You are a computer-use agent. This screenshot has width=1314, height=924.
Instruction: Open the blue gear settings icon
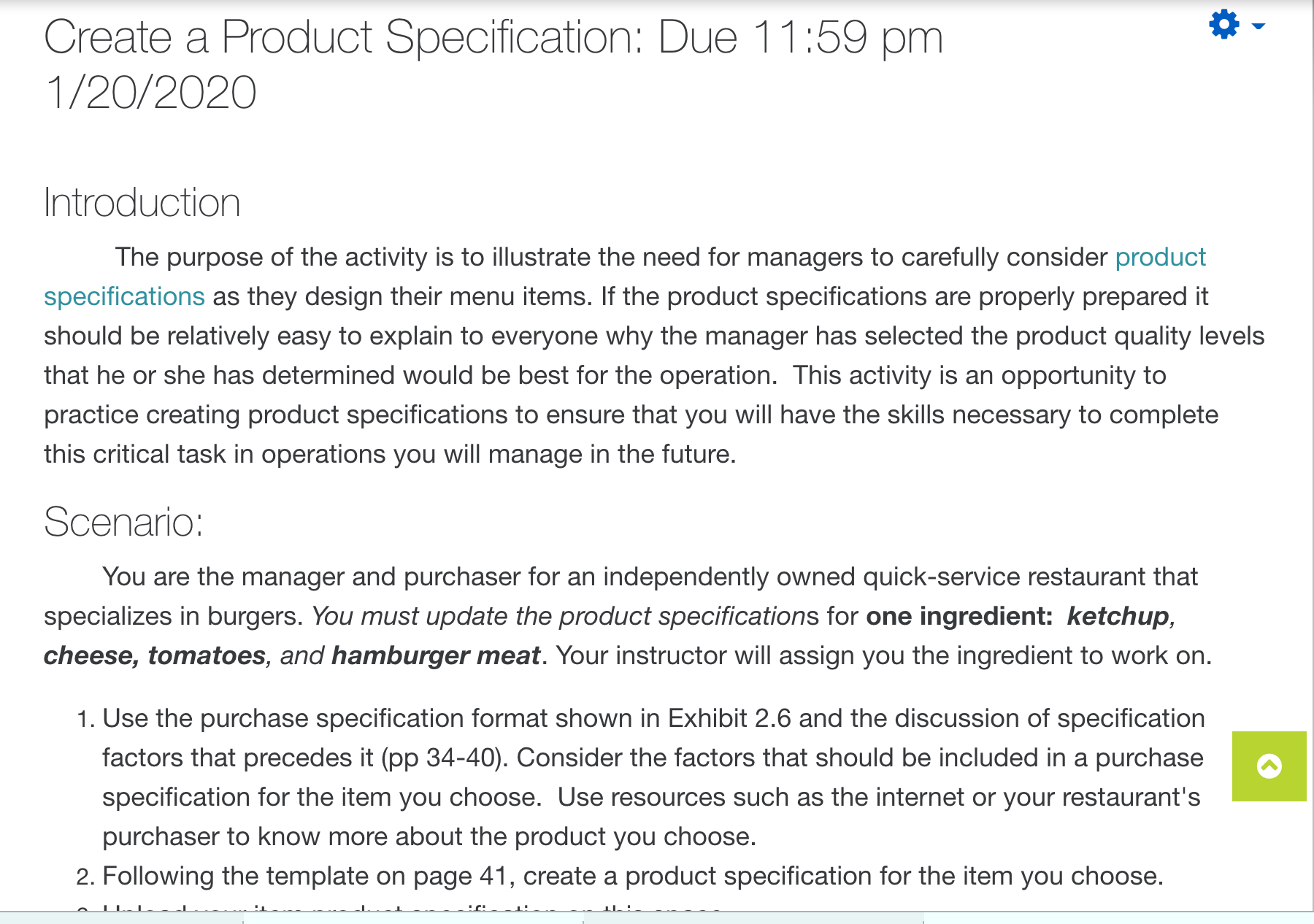1224,25
